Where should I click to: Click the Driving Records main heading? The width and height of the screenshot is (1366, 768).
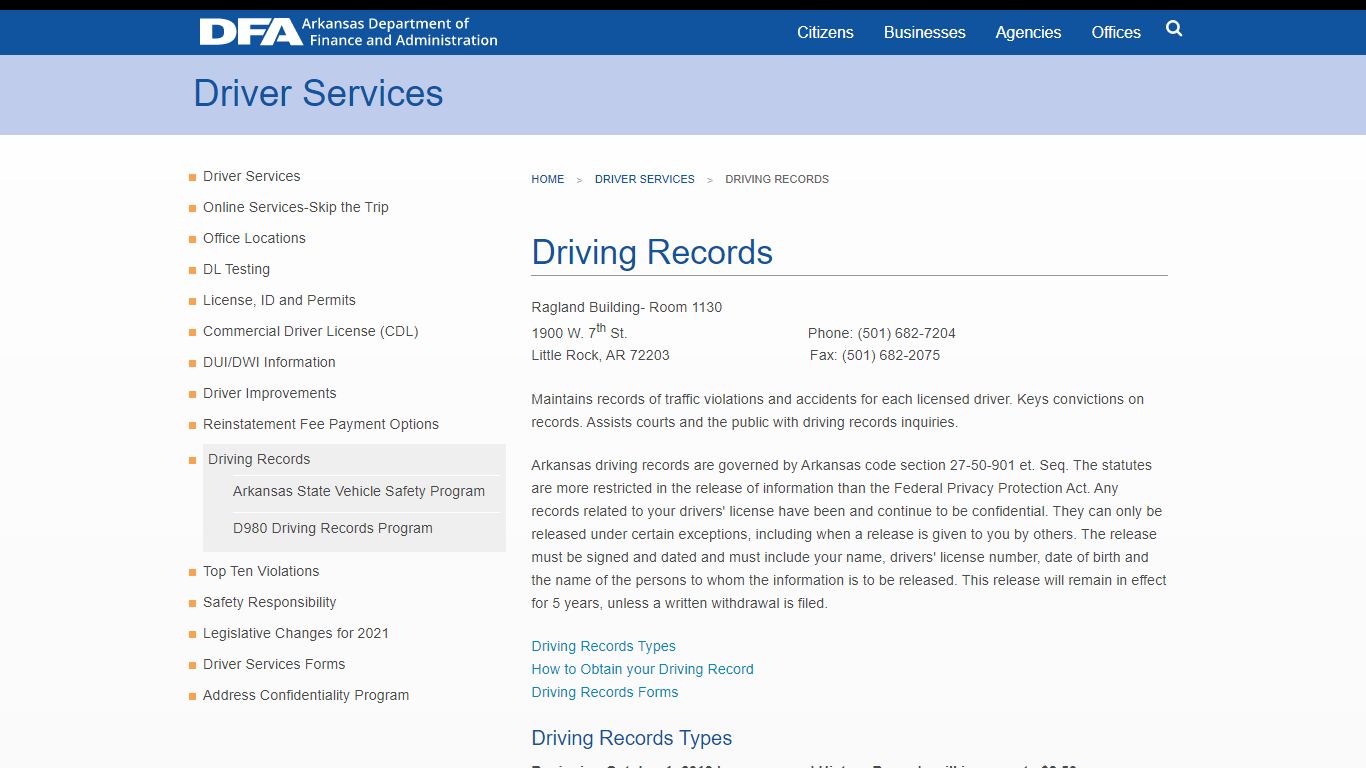coord(652,252)
